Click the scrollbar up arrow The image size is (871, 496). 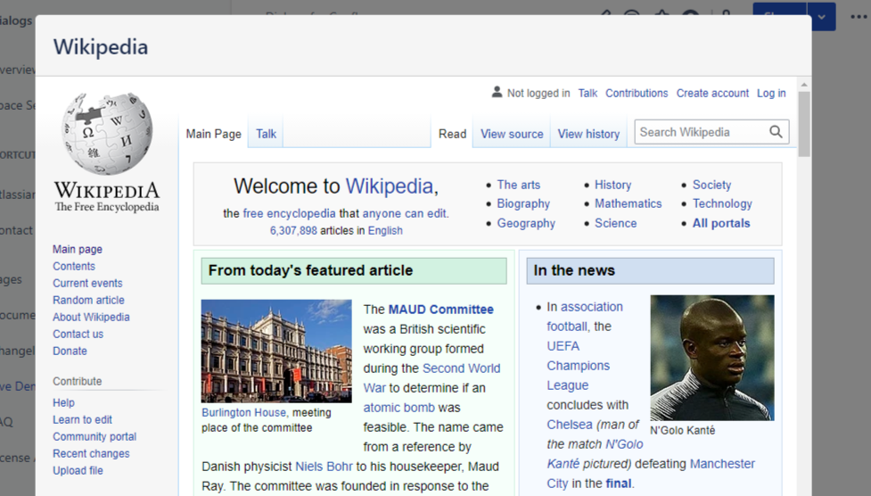coord(804,85)
